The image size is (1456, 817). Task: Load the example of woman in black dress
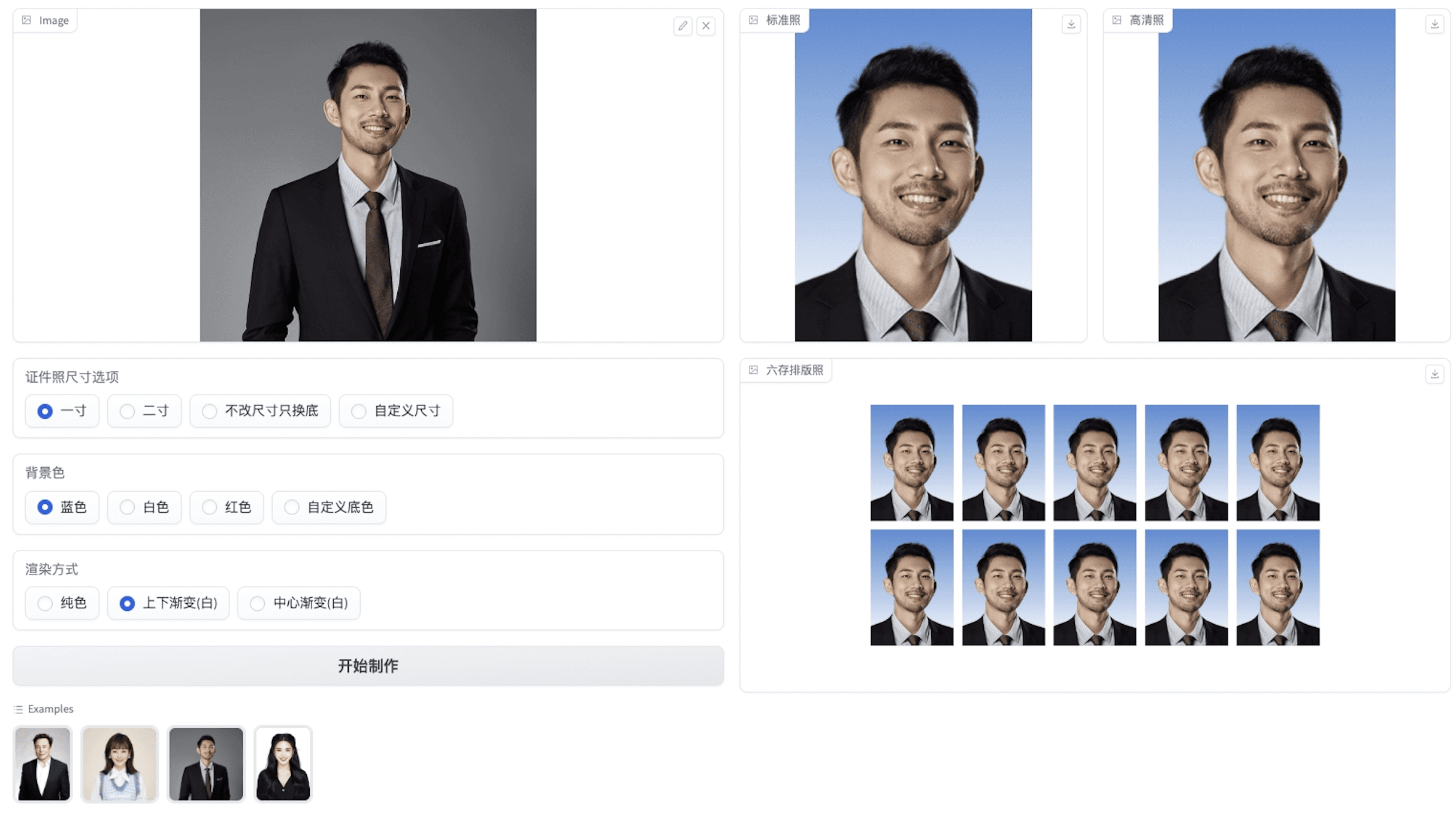pos(283,764)
